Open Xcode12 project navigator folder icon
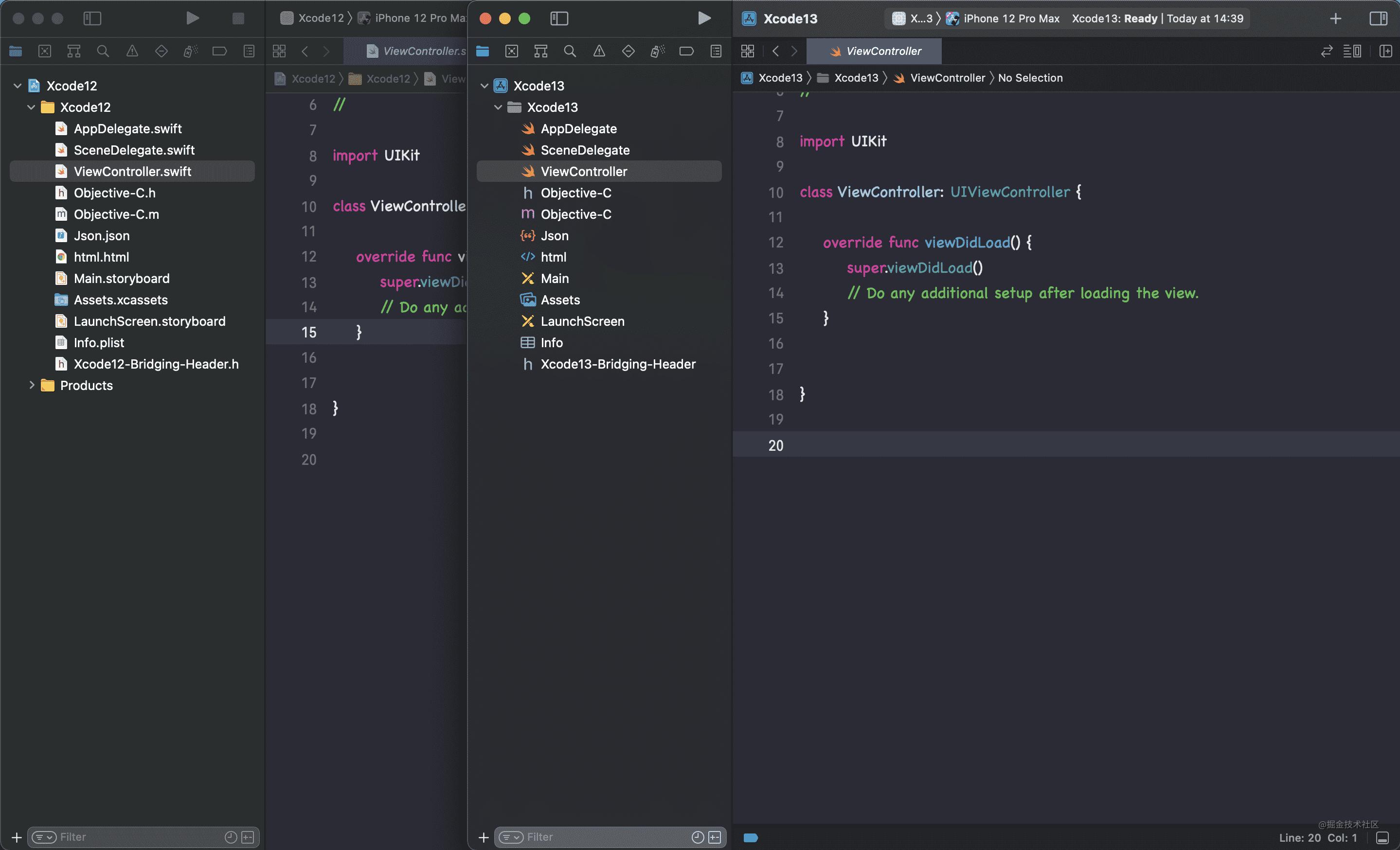Screen dimensions: 1400x850 click(x=16, y=51)
